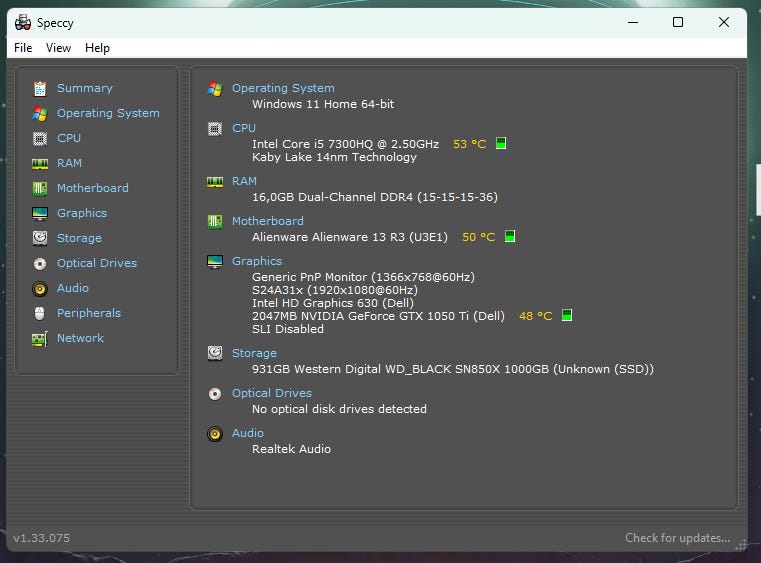Select Operating System in the sidebar
The height and width of the screenshot is (563, 761).
108,113
